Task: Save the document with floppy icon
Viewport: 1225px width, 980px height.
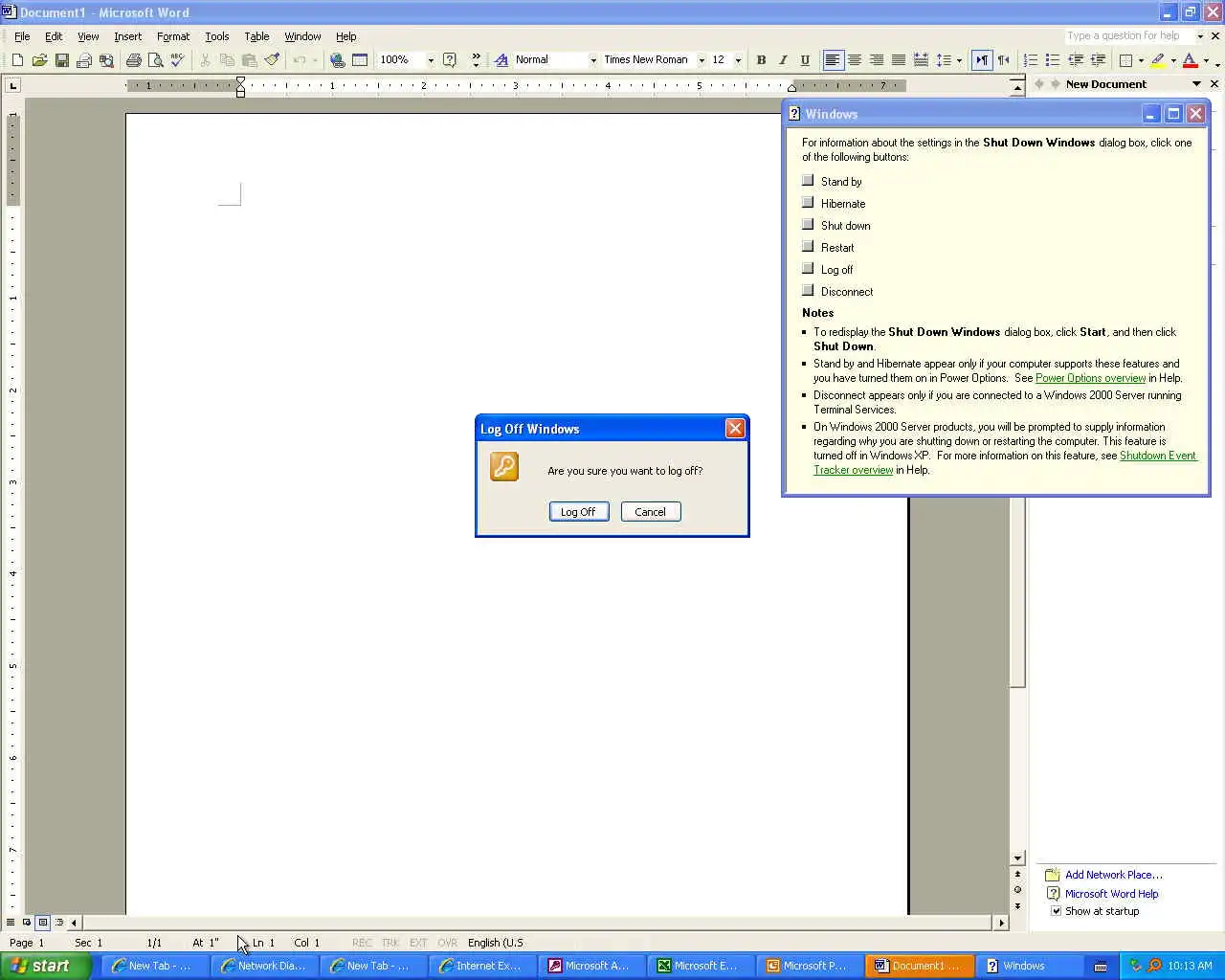Action: click(x=61, y=60)
